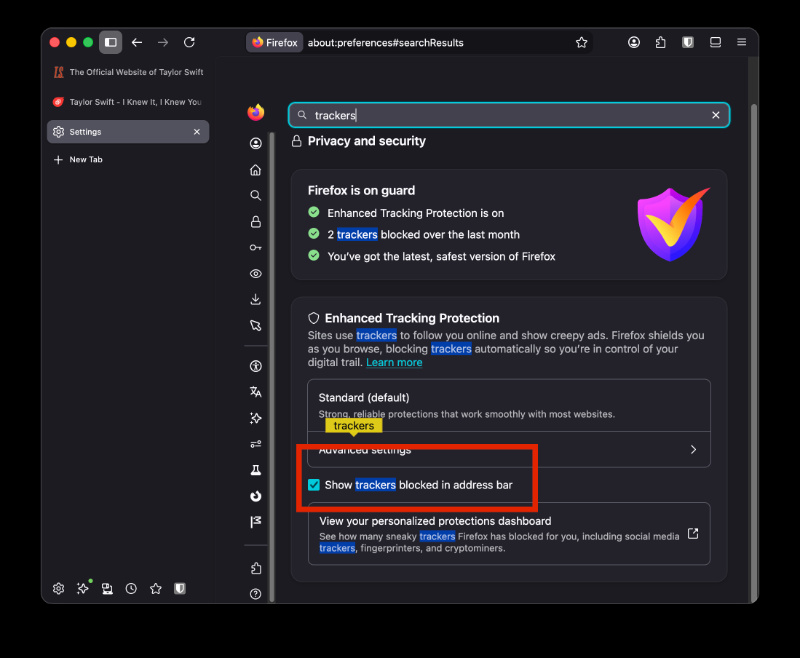Click Enhanced Tracking Protection is on text
Screen dimensions: 800x658
(415, 213)
